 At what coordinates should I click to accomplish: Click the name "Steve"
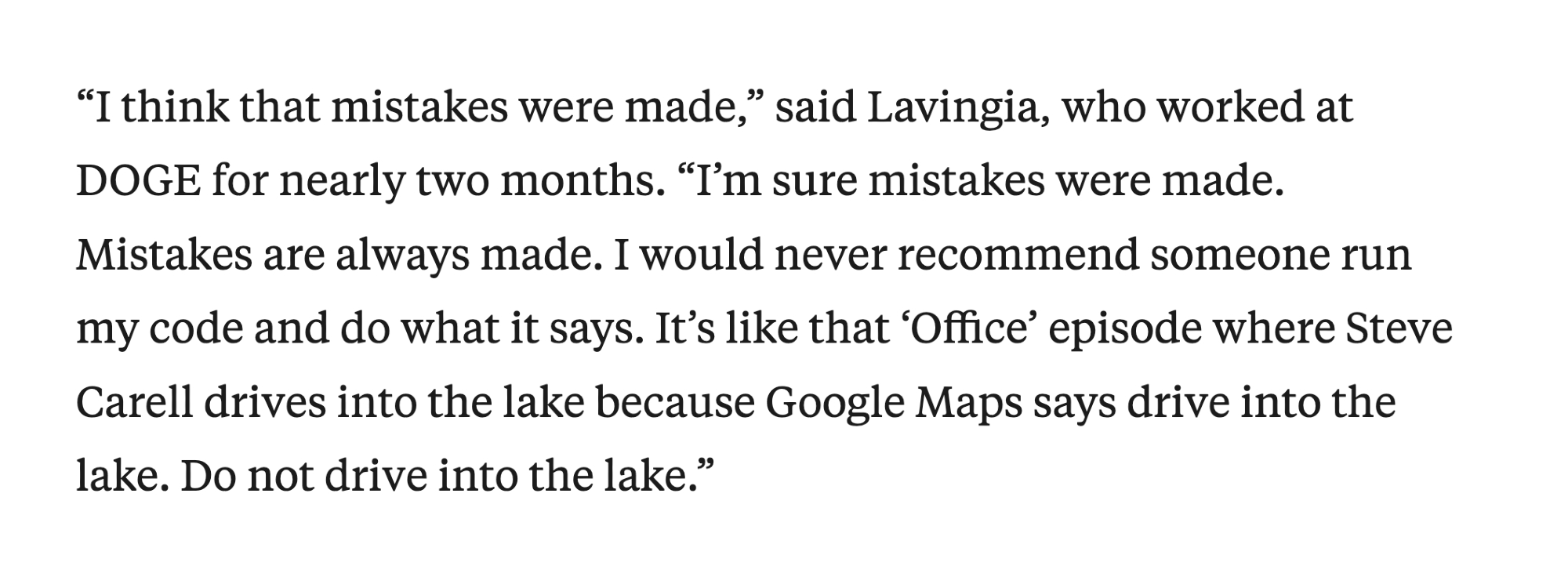tap(1399, 329)
